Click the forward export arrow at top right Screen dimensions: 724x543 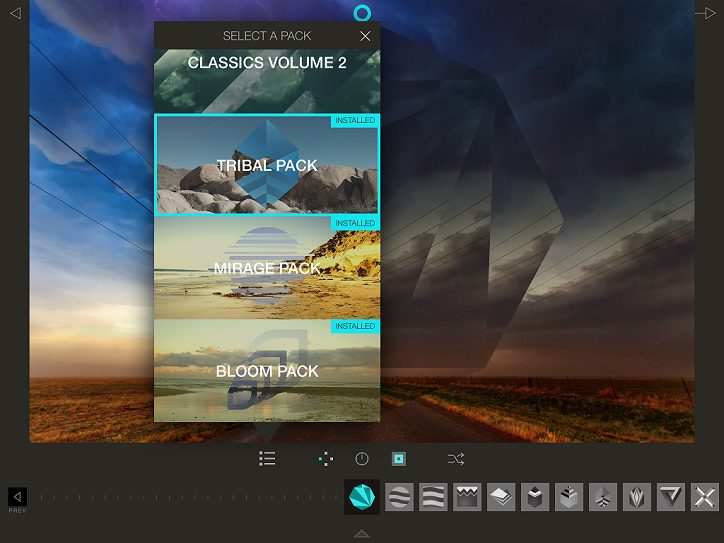(x=705, y=13)
